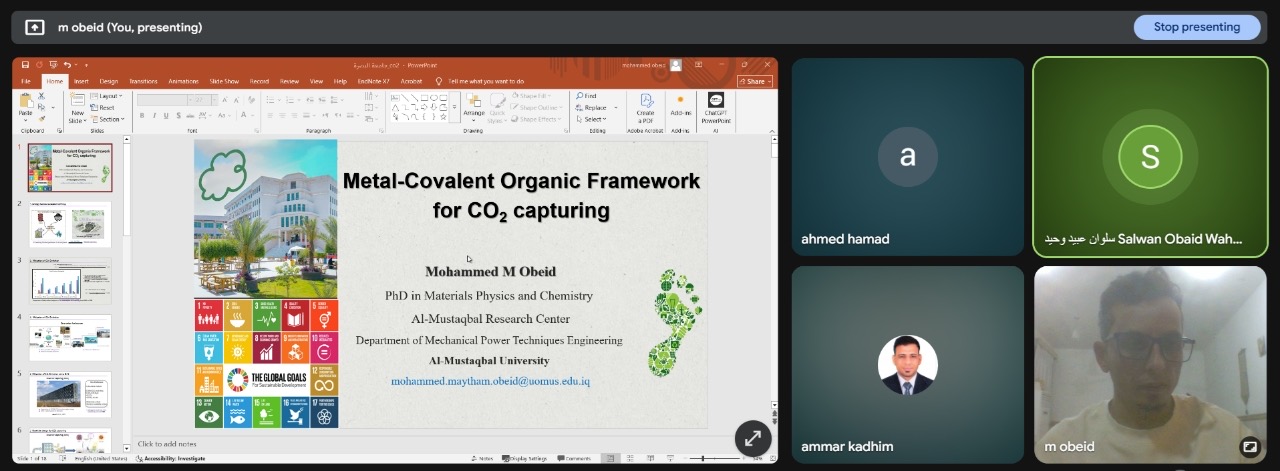Click the Create a PDF icon
Image resolution: width=1280 pixels, height=471 pixels.
646,104
